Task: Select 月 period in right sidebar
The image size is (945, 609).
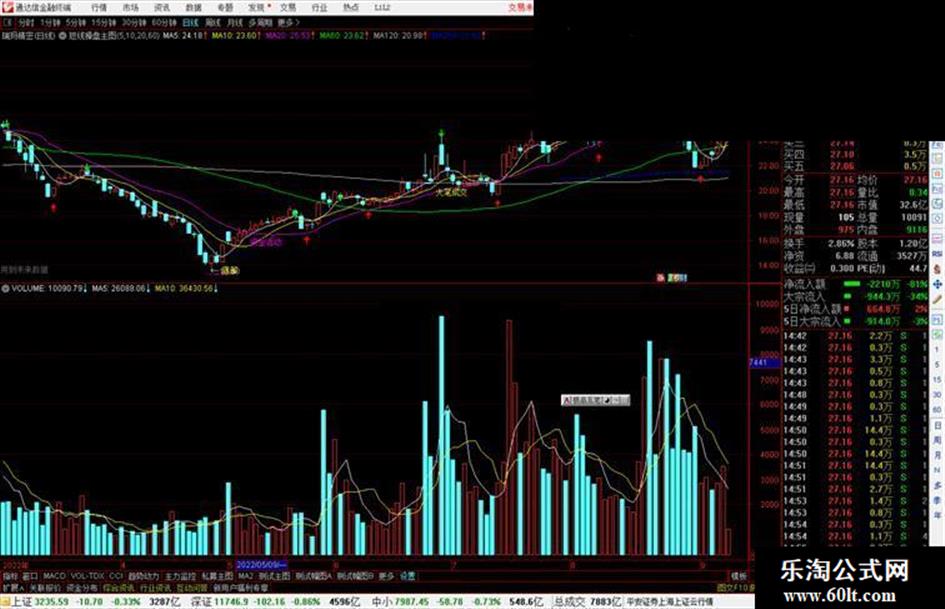Action: coord(937,455)
